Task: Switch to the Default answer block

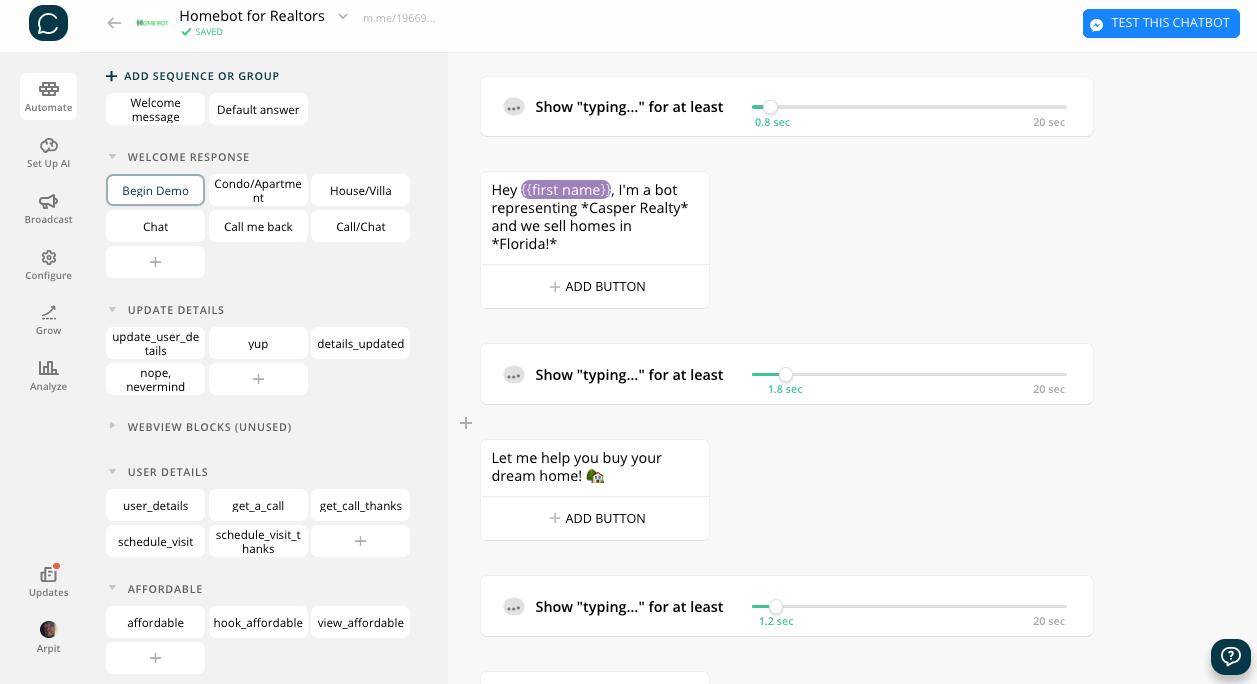Action: pos(258,108)
